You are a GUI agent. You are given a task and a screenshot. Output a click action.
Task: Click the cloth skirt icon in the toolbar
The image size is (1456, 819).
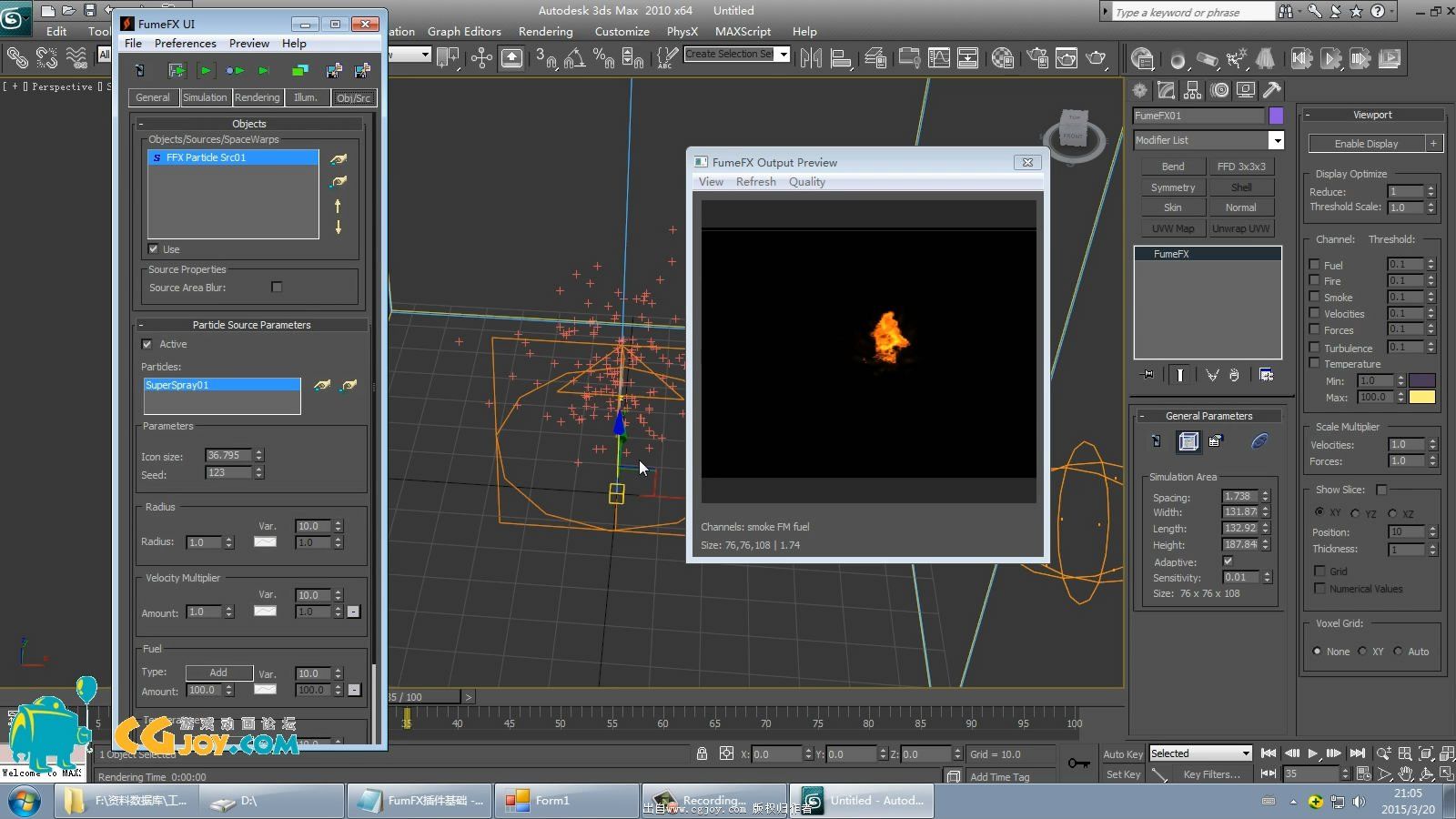1266,59
